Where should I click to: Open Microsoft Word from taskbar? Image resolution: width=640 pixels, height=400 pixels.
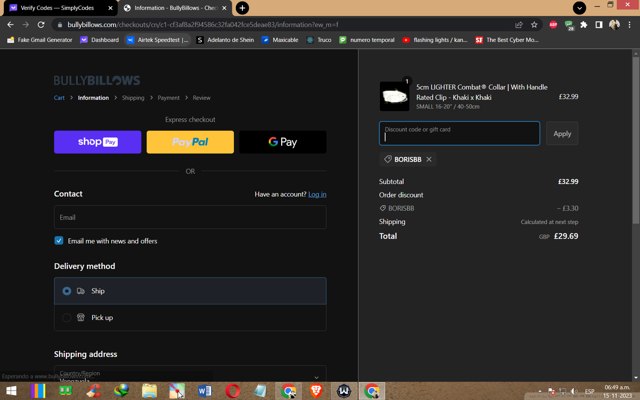[x=204, y=391]
